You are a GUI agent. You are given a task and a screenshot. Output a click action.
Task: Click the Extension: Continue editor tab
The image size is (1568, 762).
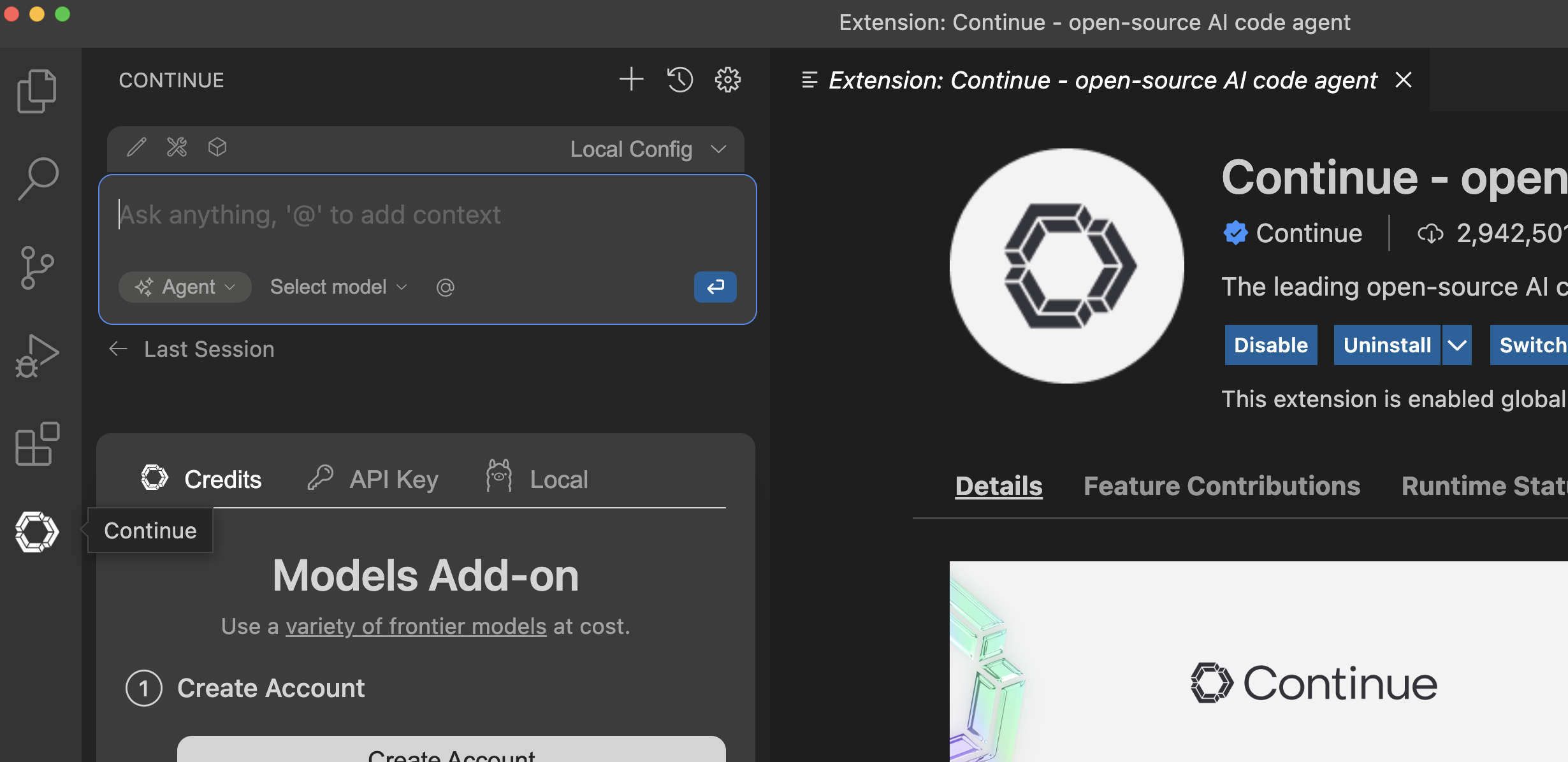(1101, 80)
